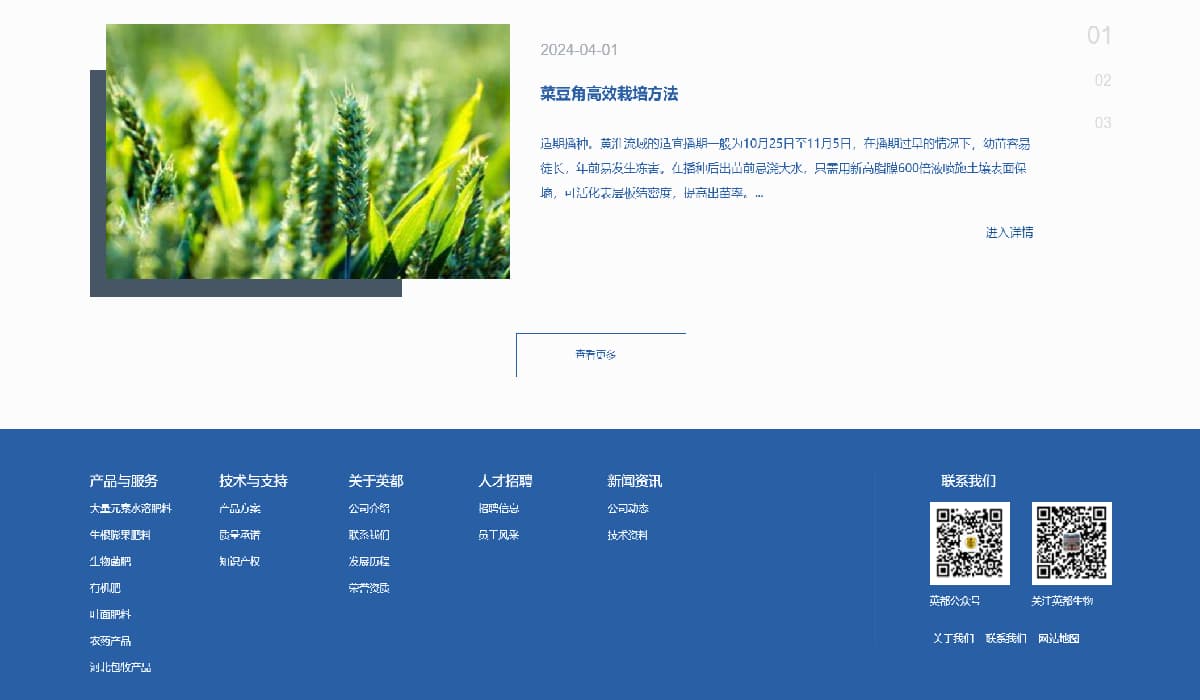Click the date 2024-04-01
1200x700 pixels.
tap(579, 50)
